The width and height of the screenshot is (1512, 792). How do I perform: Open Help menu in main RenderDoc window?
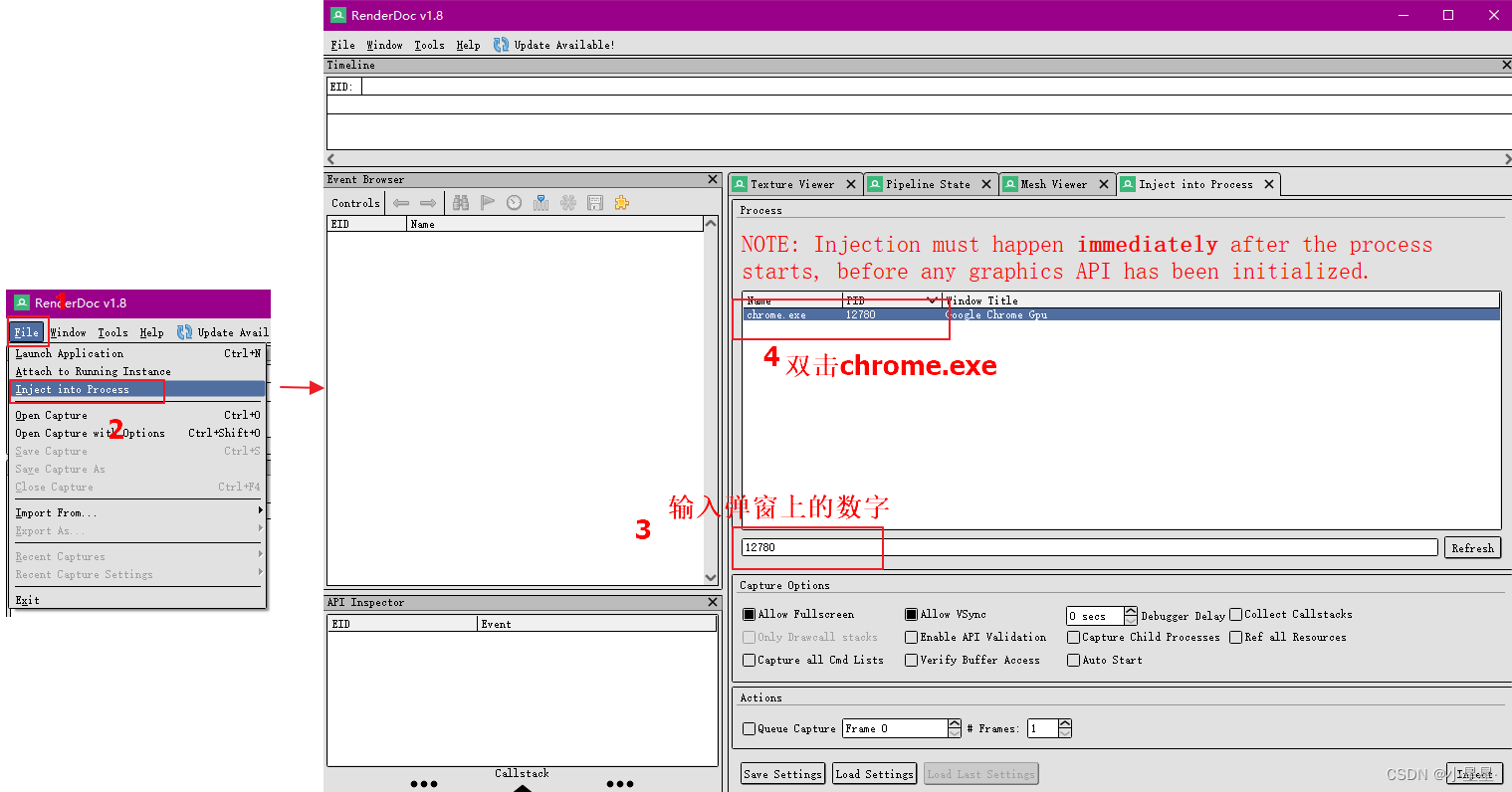tap(468, 45)
